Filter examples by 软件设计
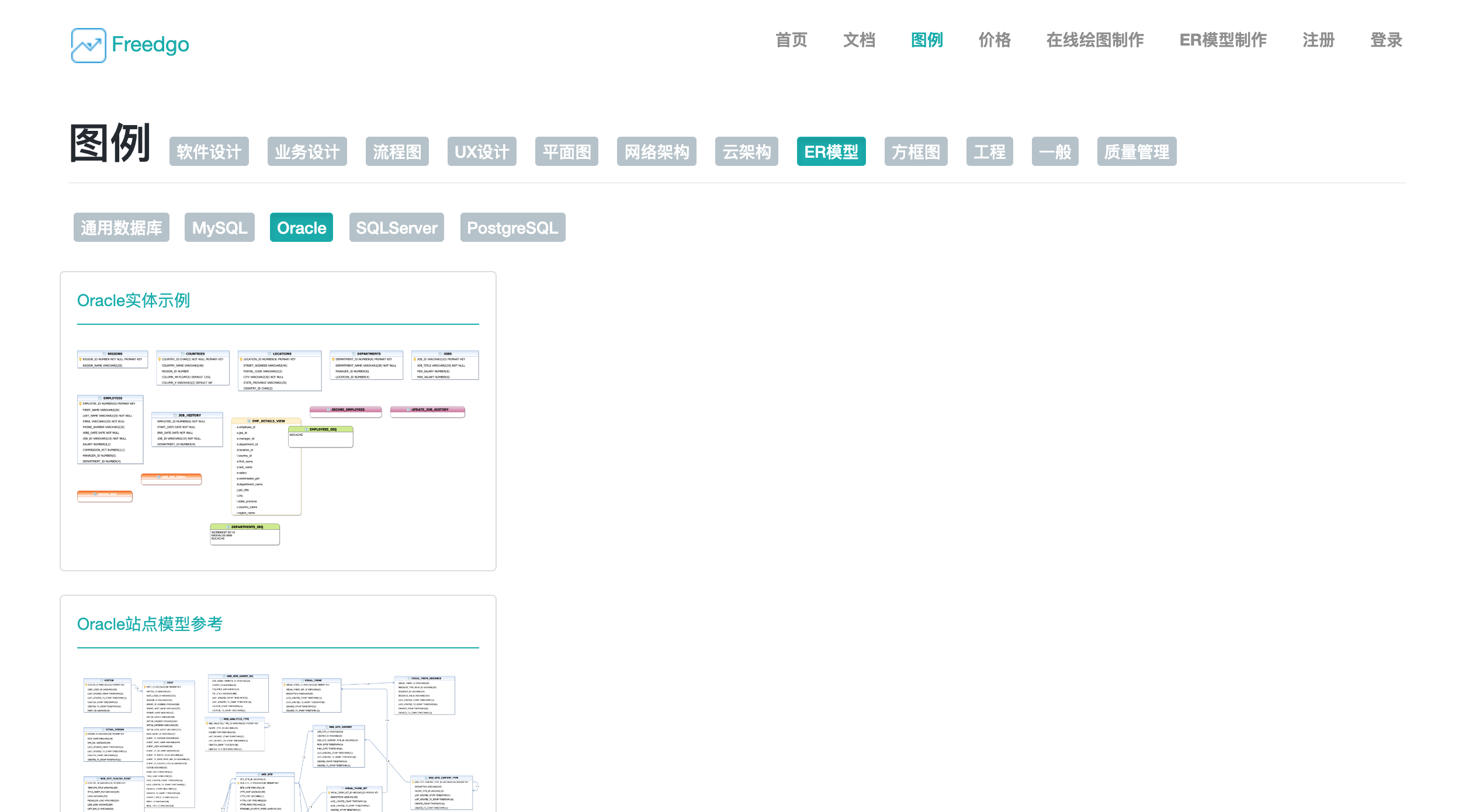The height and width of the screenshot is (812, 1476). (x=209, y=152)
